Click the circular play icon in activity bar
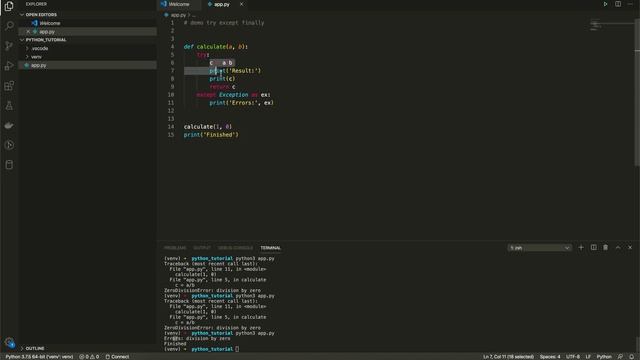This screenshot has width=640, height=360. (9, 145)
